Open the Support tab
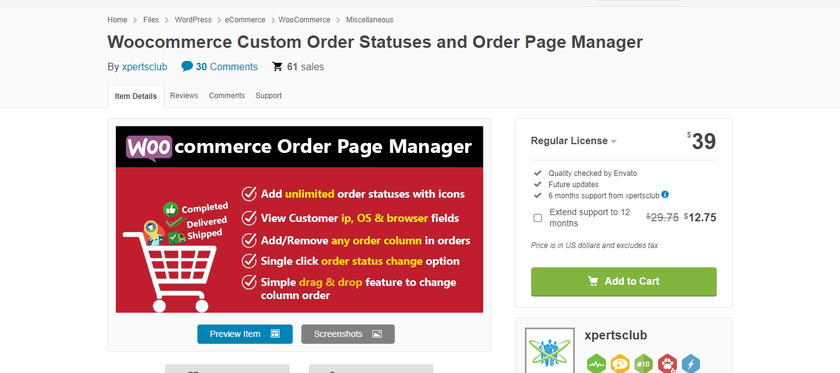 268,95
